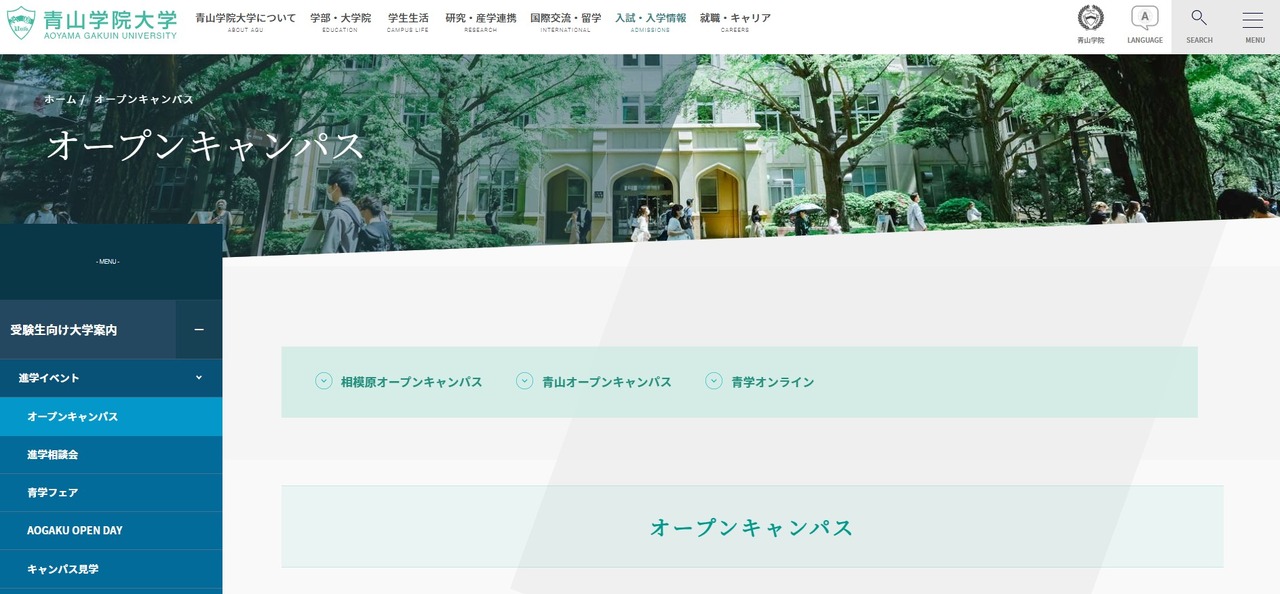Click the circled arrow beside 相模原オープンキャンパス

tap(324, 381)
